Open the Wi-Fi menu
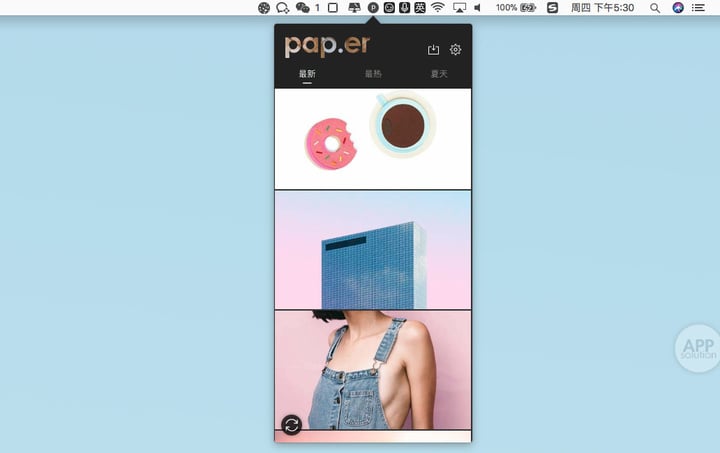 (438, 8)
